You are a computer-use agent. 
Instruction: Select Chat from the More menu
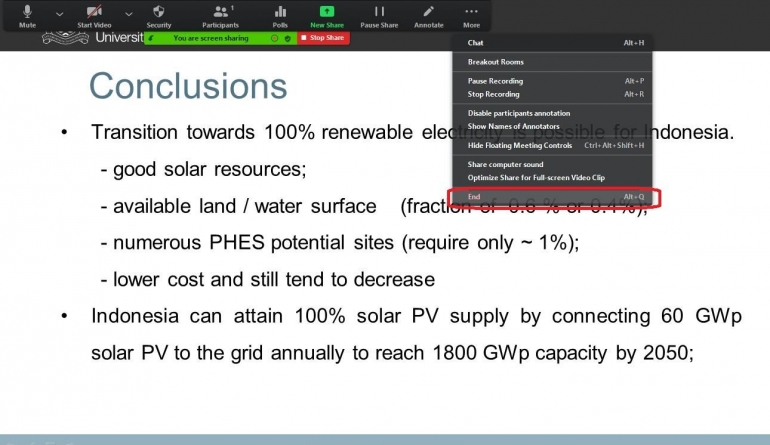tap(476, 43)
